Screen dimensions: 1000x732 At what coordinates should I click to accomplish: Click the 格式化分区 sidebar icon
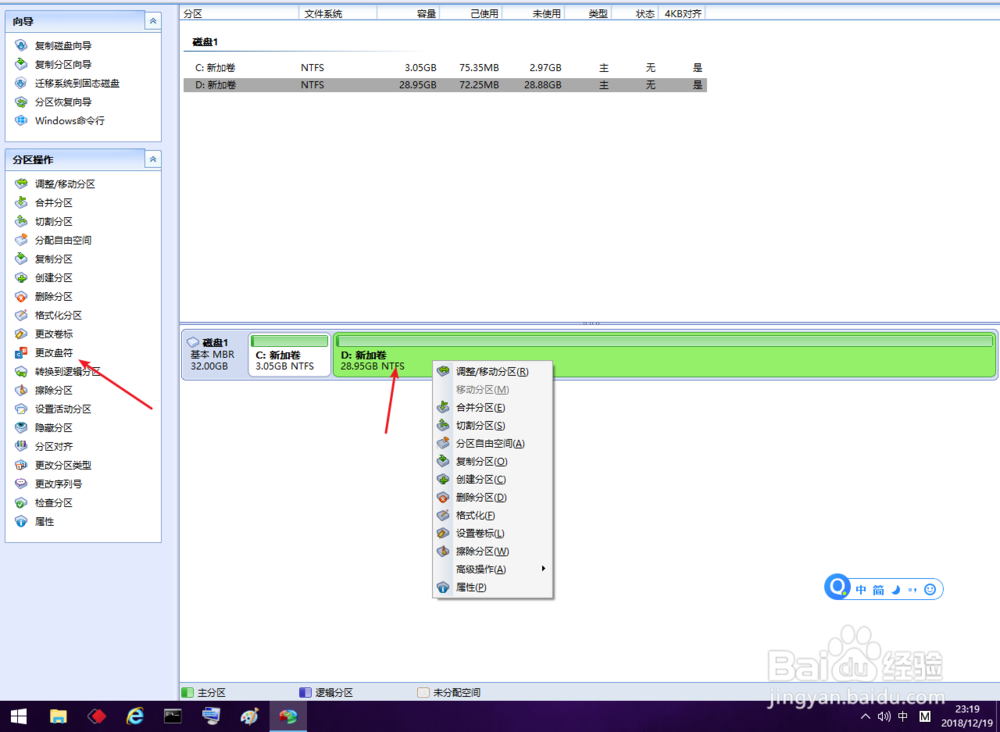21,315
